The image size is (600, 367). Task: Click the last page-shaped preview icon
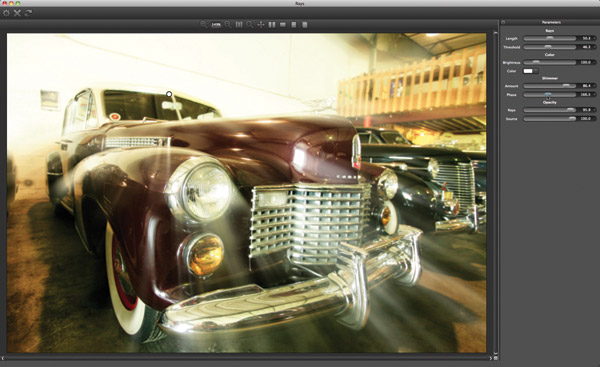click(305, 24)
